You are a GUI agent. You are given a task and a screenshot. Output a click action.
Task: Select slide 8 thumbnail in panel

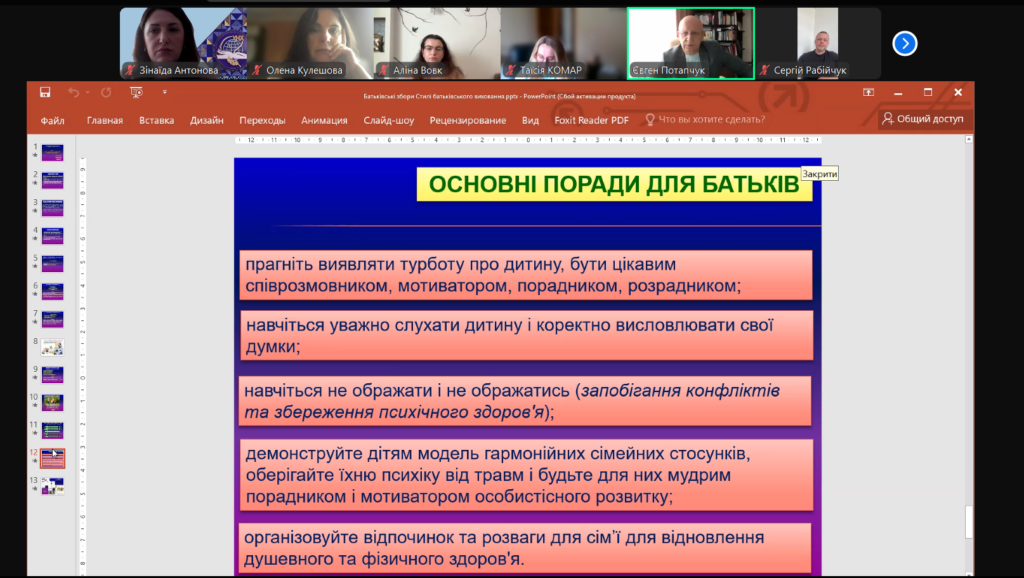tap(52, 347)
